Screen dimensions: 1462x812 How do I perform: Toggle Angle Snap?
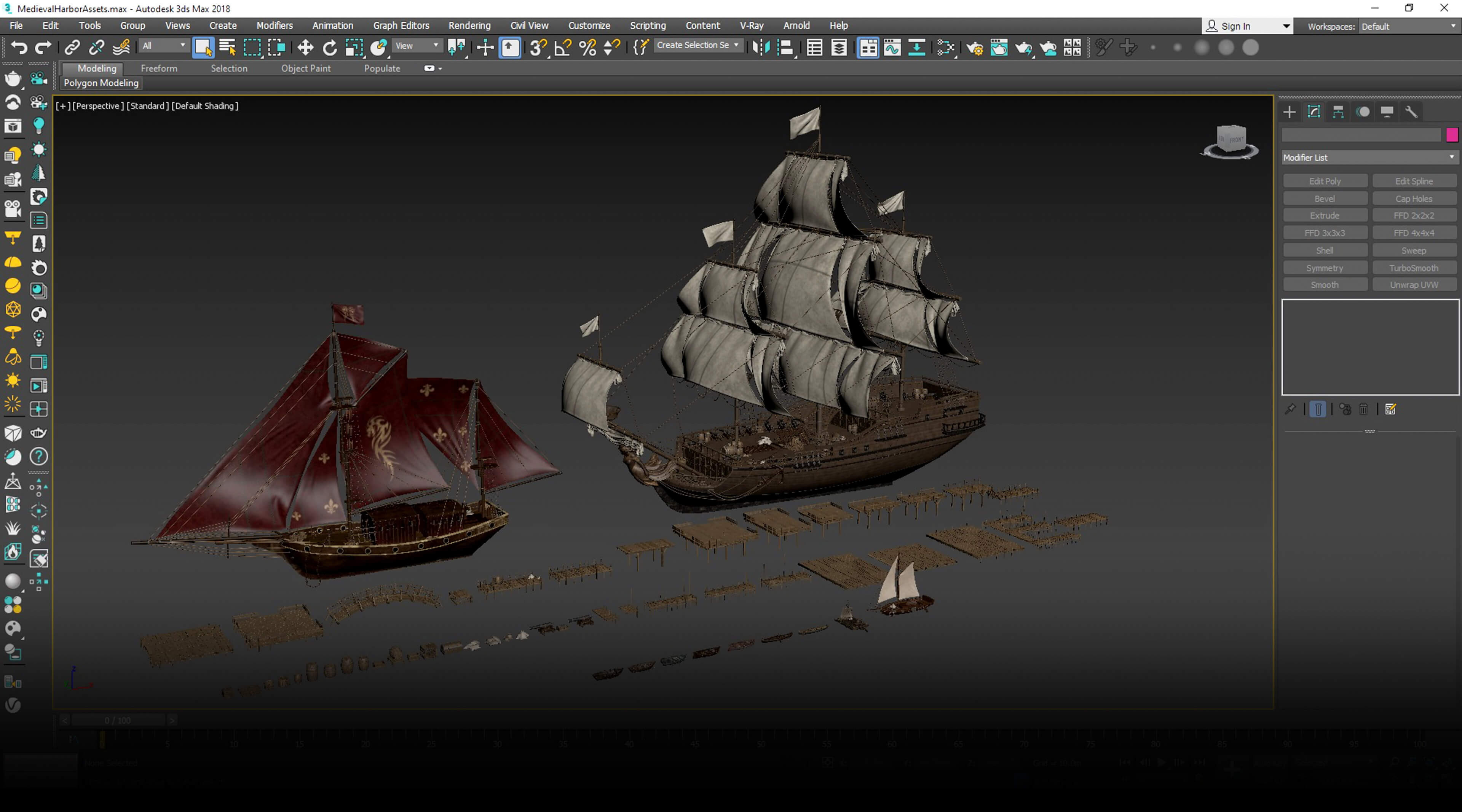562,47
